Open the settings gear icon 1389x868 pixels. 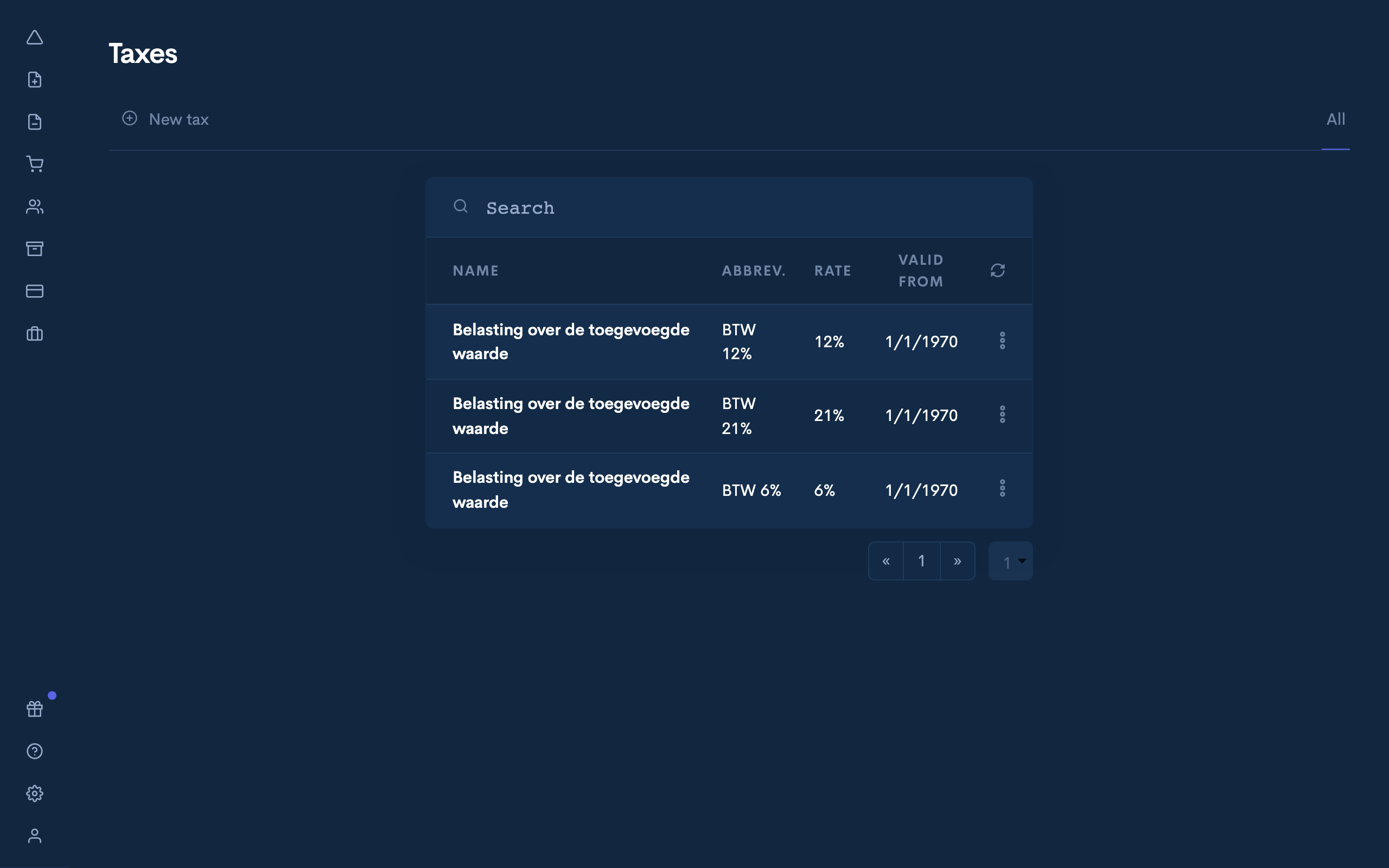(34, 793)
